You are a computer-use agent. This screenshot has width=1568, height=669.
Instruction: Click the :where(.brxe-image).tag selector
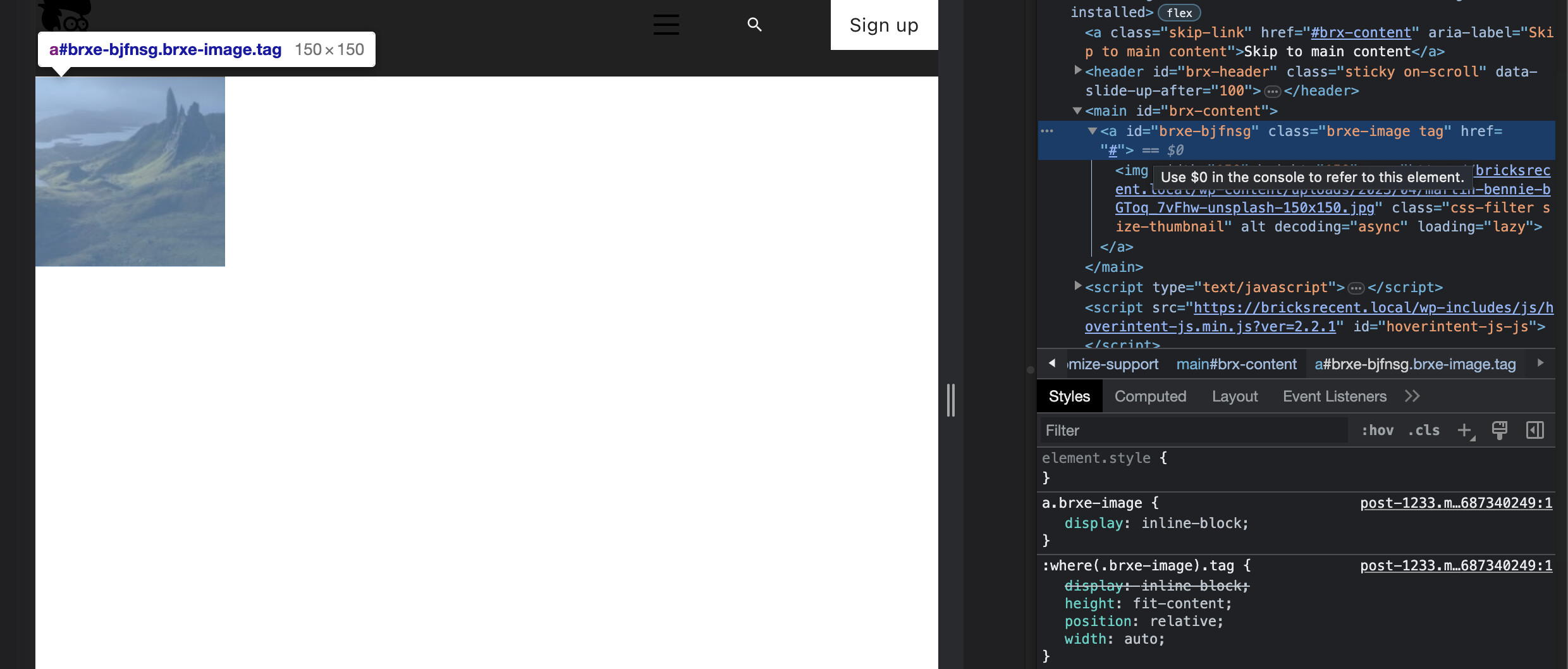[1138, 566]
